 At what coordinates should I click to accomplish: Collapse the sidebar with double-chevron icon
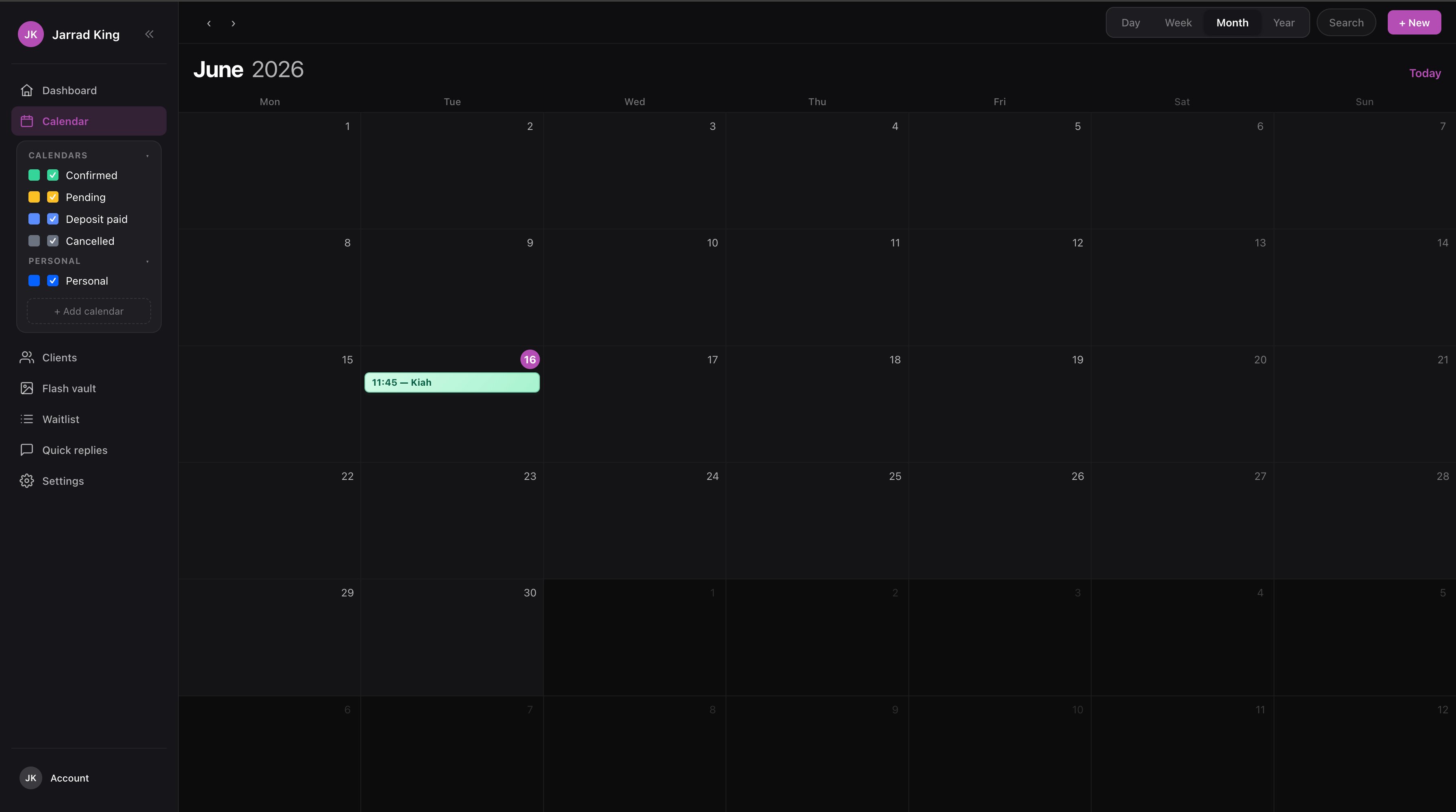click(x=149, y=35)
